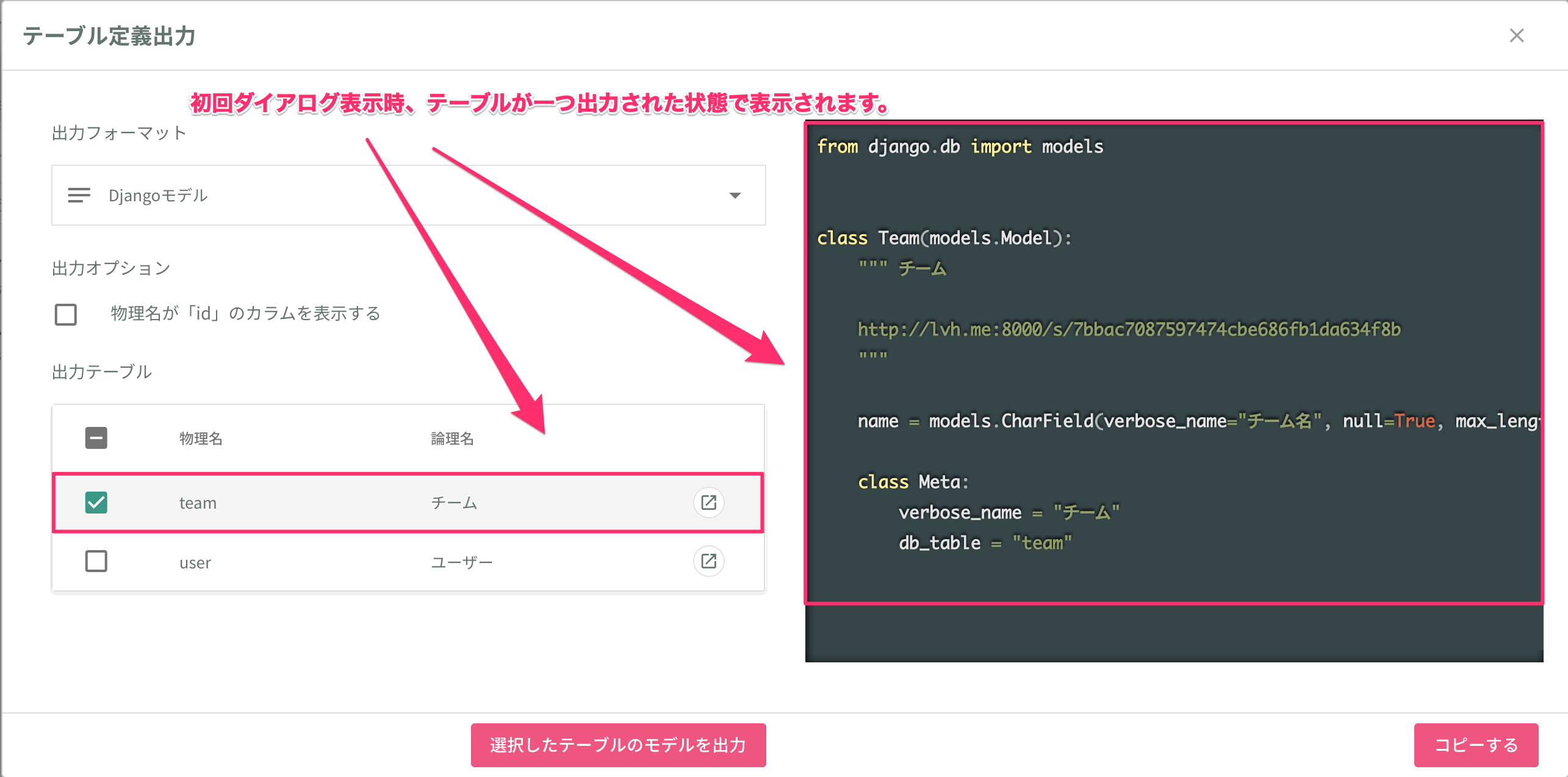
Task: Select the user row name cell
Action: 195,562
